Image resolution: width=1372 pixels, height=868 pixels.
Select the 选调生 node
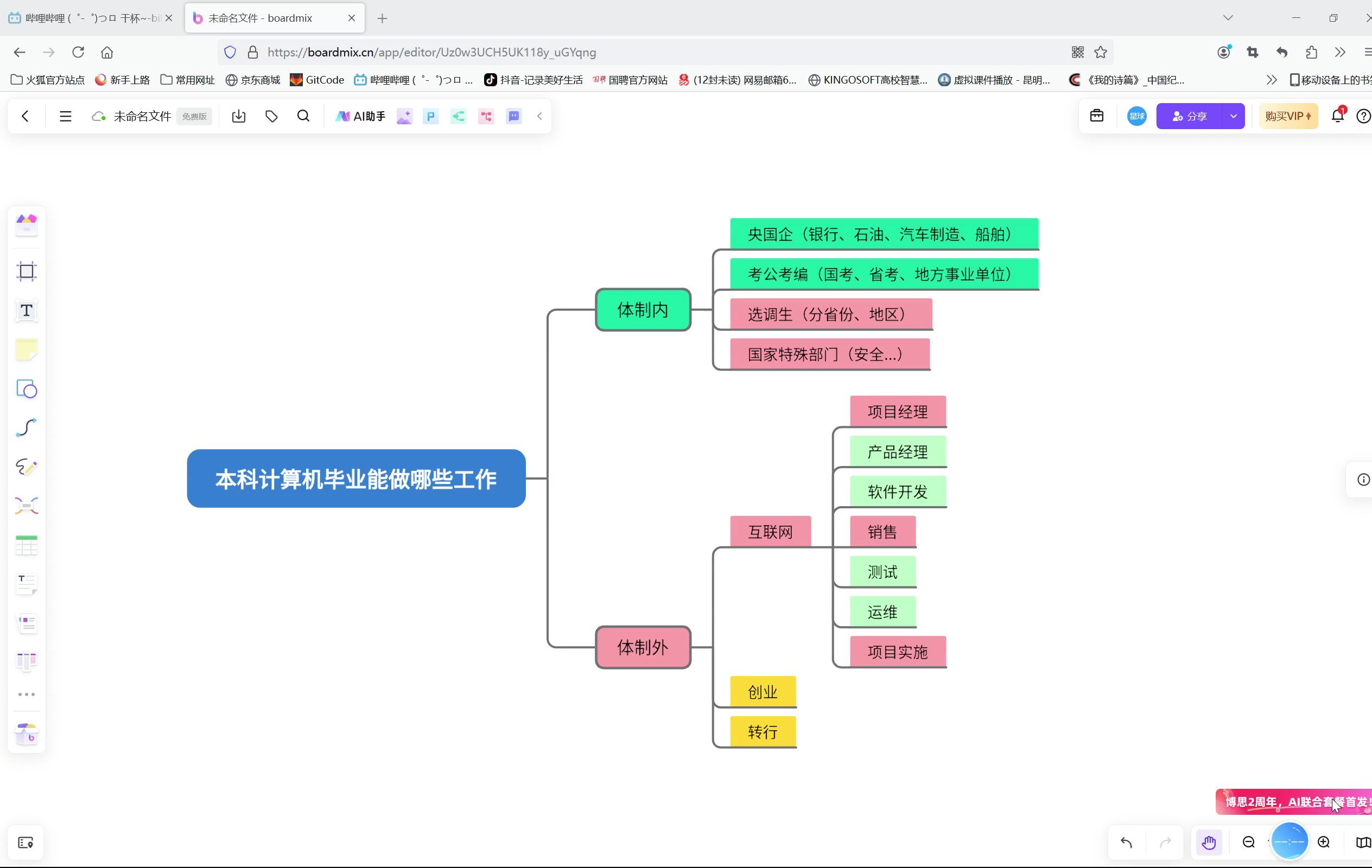[x=831, y=314]
